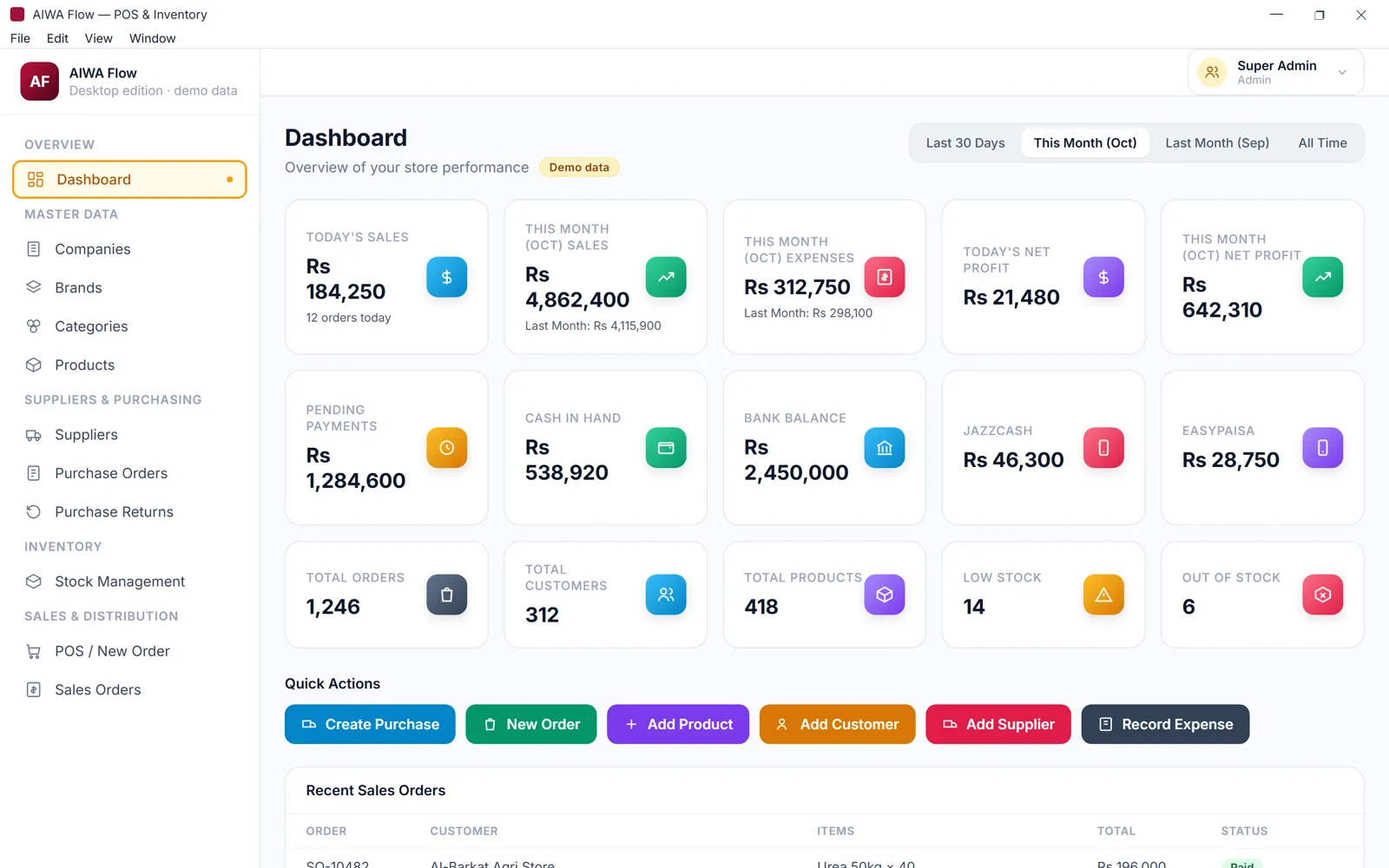
Task: Click the people icon in Total Customers card
Action: click(x=666, y=595)
